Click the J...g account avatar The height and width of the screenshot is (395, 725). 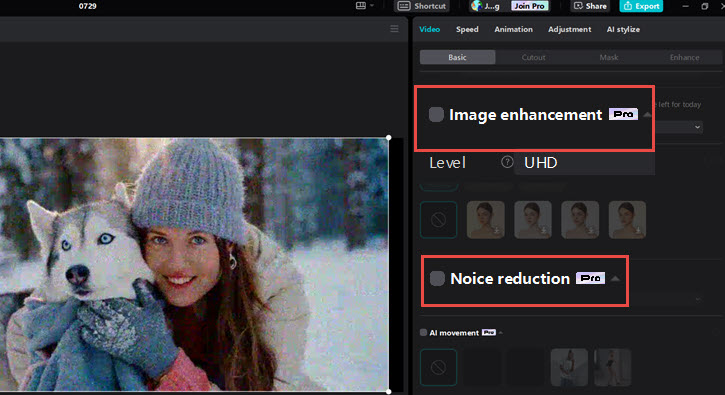pyautogui.click(x=476, y=6)
